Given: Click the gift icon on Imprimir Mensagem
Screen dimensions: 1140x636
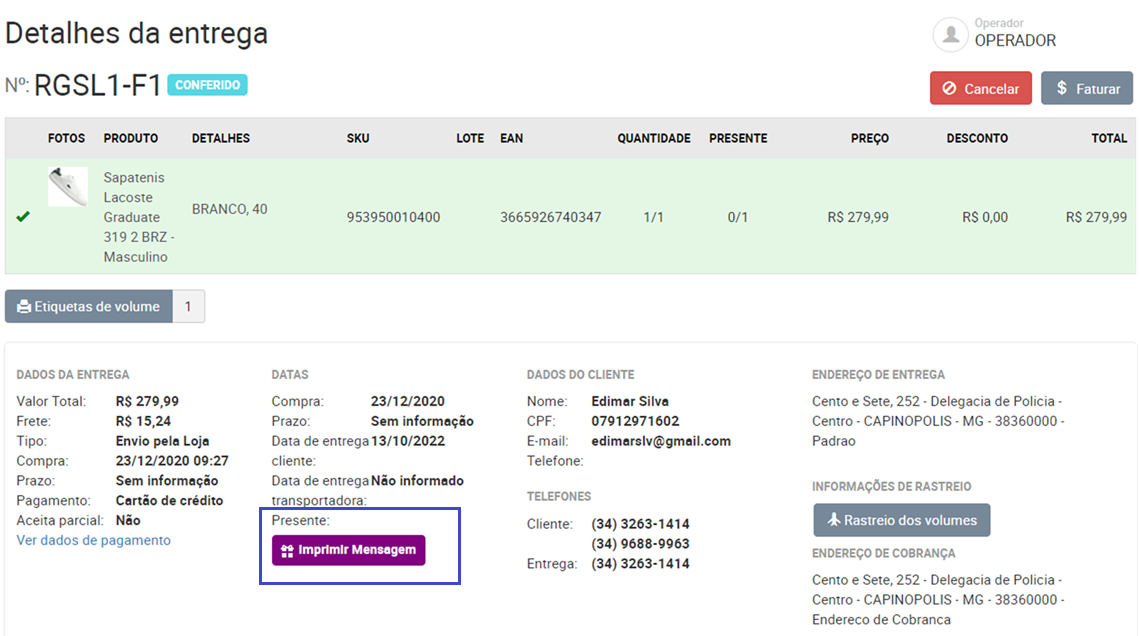Looking at the screenshot, I should pos(287,551).
